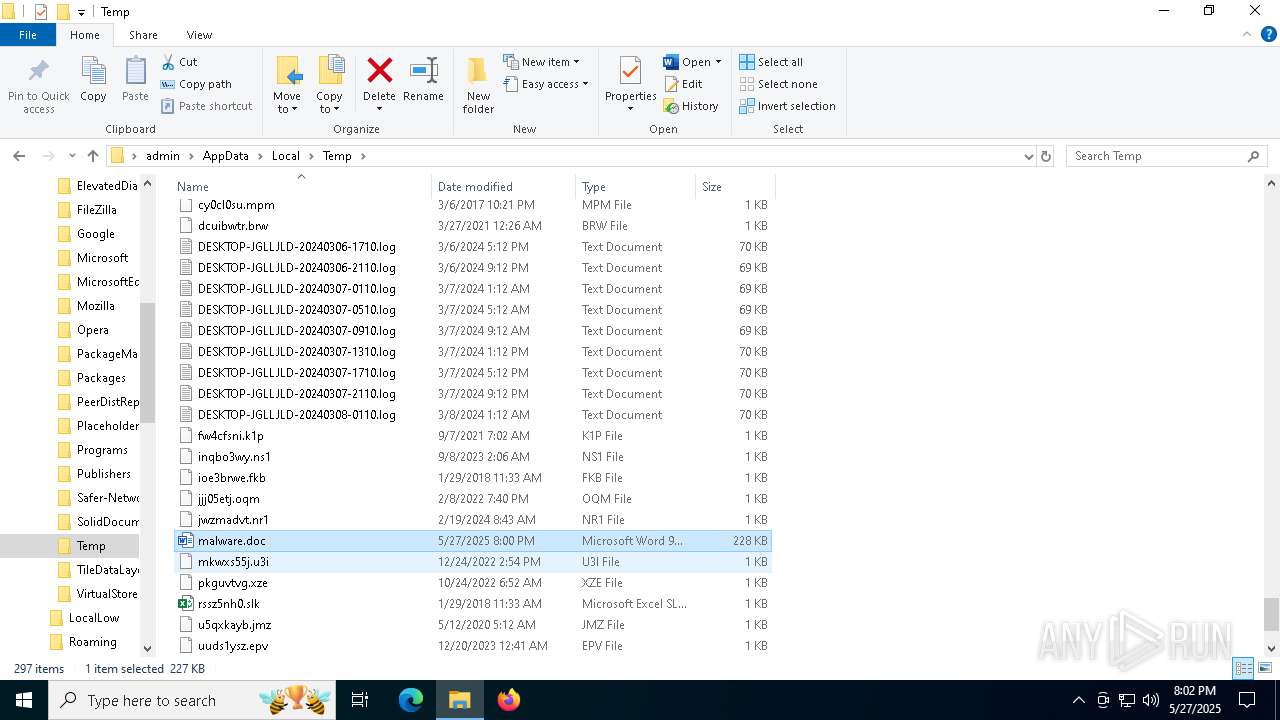Open the Roaming folder in tree

click(92, 642)
